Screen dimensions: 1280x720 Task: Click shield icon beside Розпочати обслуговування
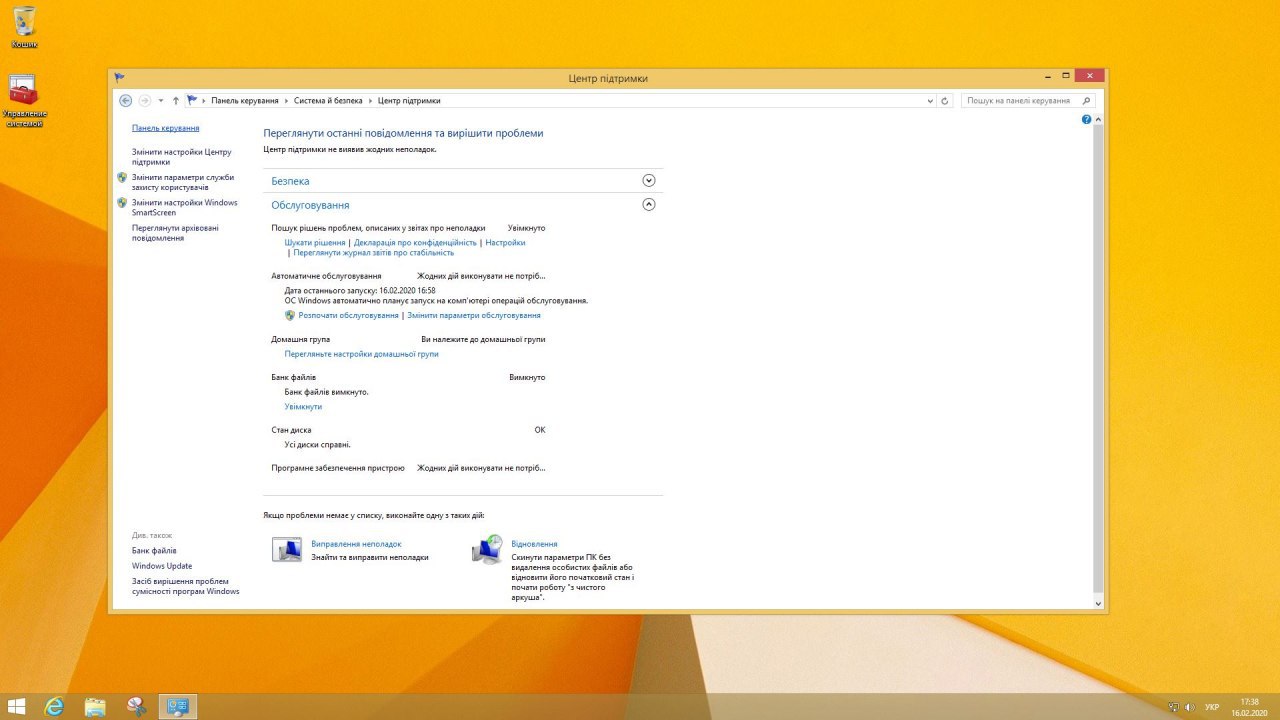pyautogui.click(x=290, y=315)
